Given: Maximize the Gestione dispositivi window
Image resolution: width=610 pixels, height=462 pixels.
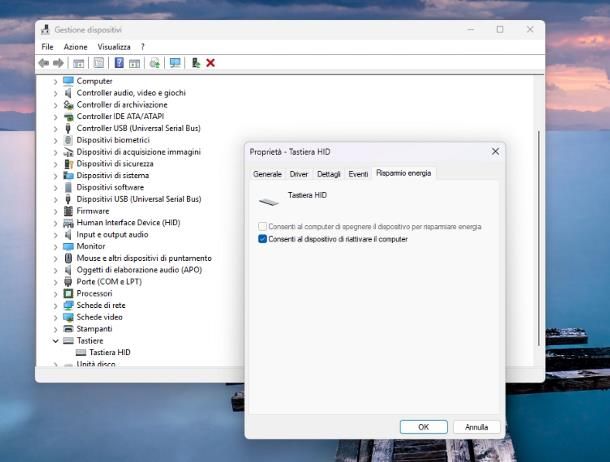Looking at the screenshot, I should tap(500, 30).
